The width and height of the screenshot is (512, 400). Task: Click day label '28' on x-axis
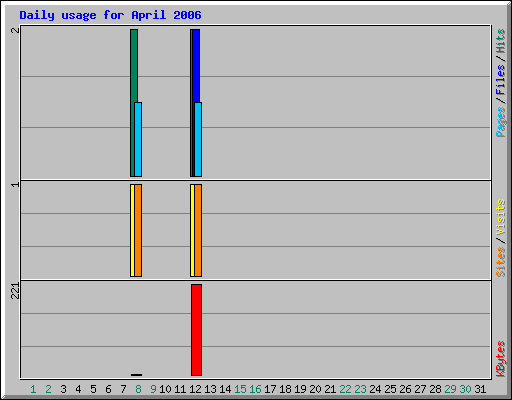coord(435,389)
